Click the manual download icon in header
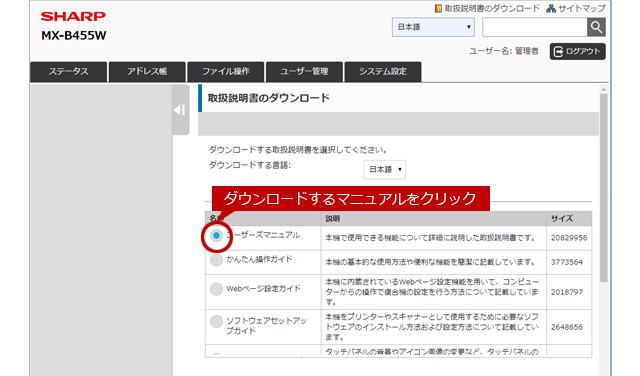The height and width of the screenshot is (376, 640). pyautogui.click(x=438, y=9)
